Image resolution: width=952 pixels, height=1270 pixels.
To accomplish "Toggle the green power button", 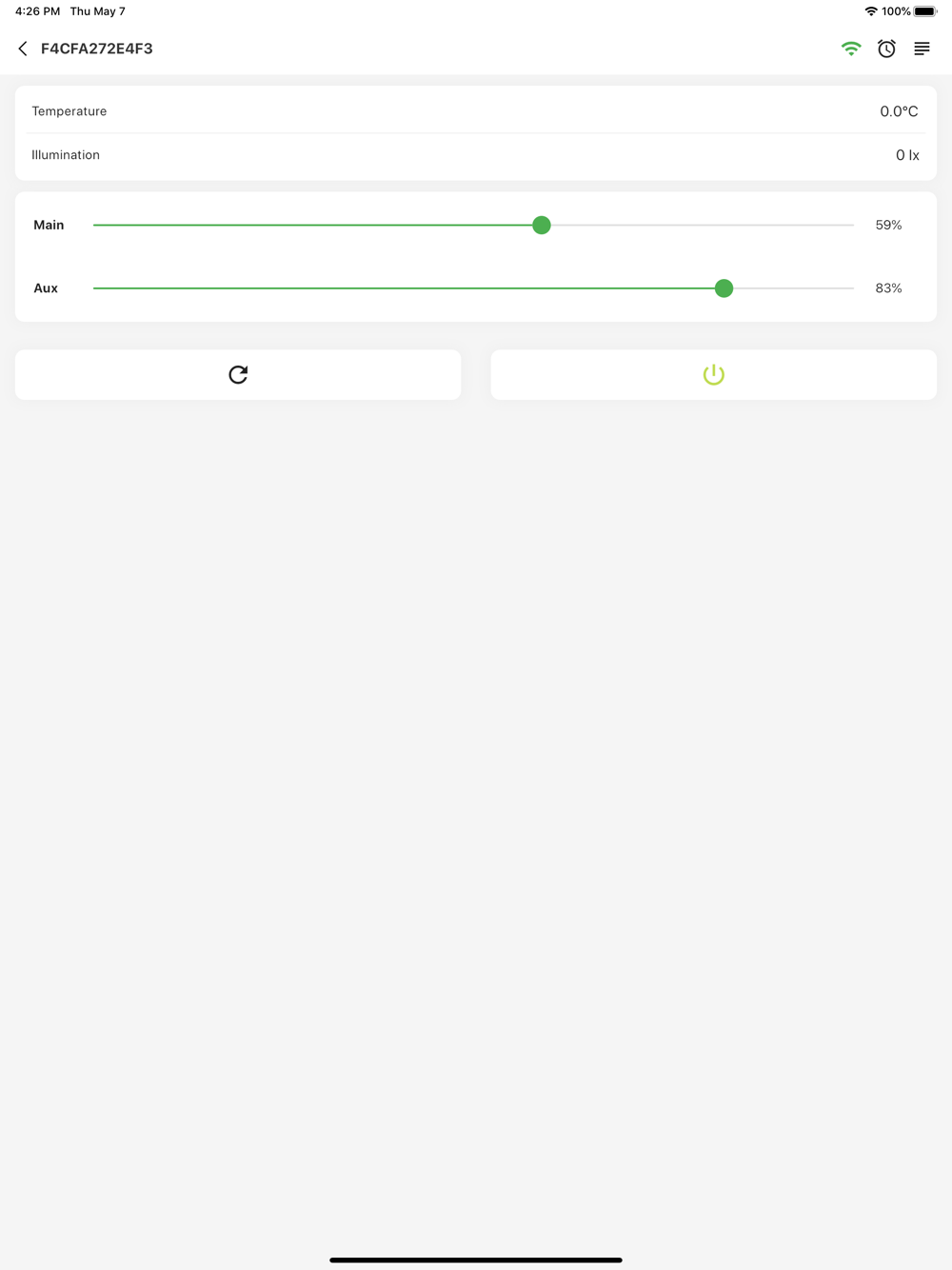I will click(713, 375).
